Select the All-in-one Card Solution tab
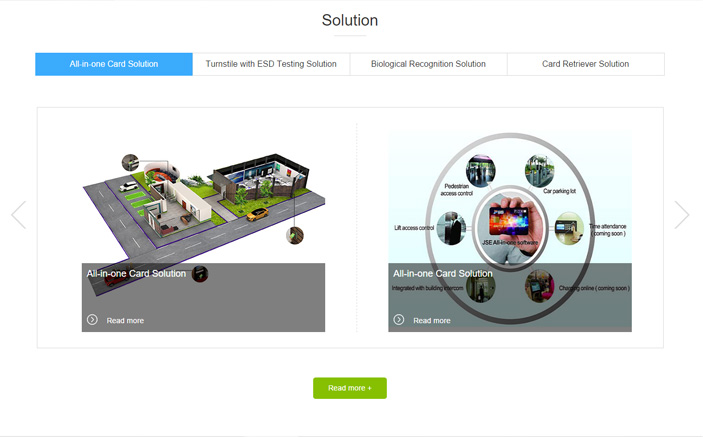The height and width of the screenshot is (437, 703). 114,64
